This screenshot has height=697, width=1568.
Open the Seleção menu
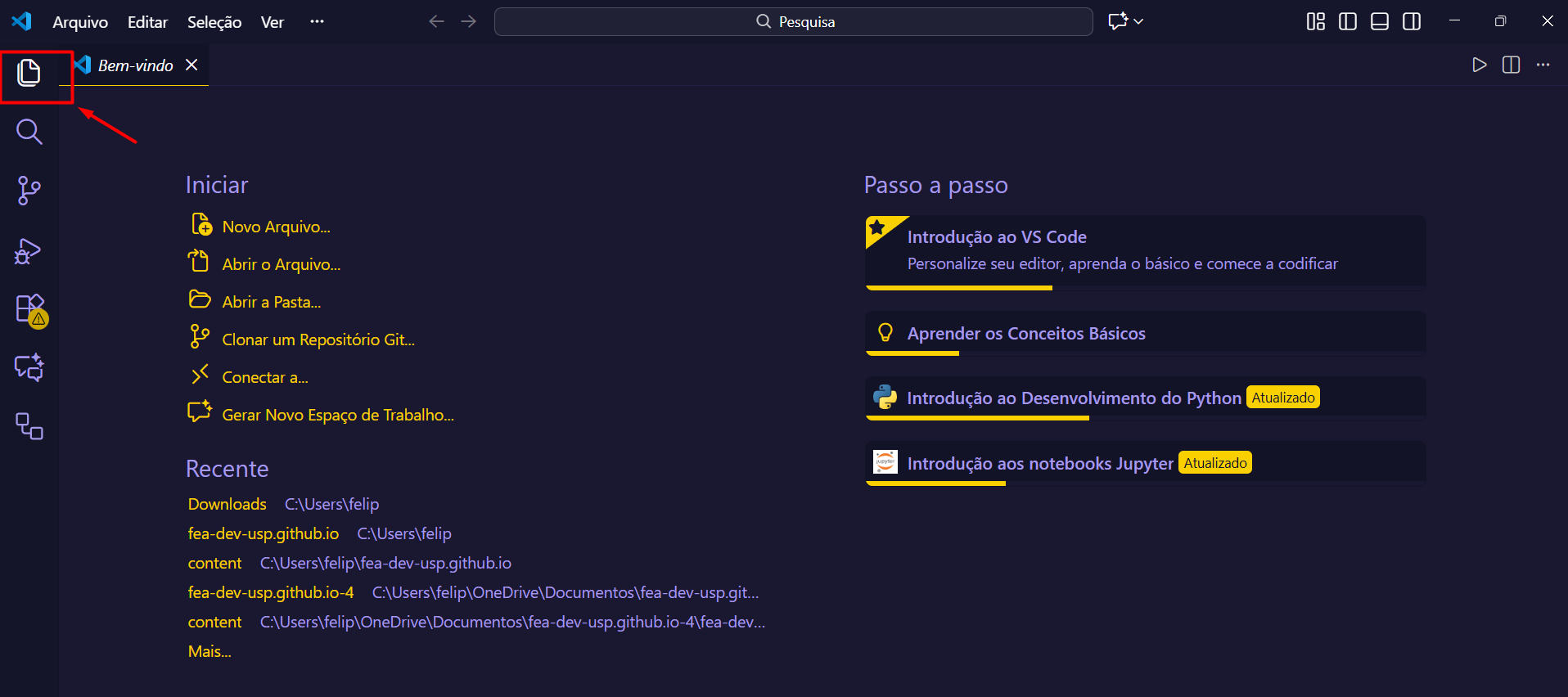214,22
